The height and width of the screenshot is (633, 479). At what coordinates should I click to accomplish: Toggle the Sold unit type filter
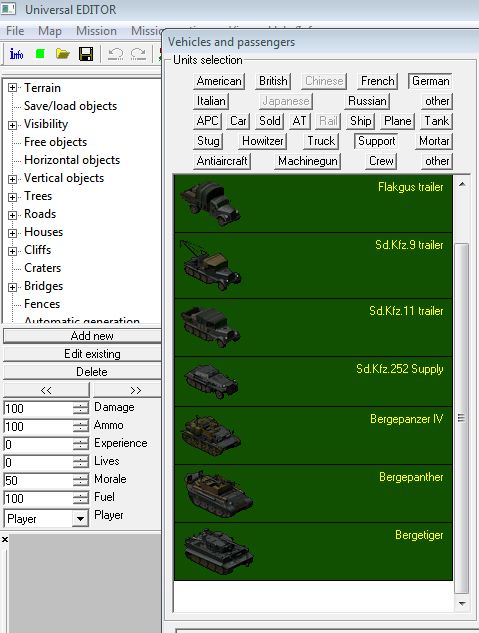point(270,121)
